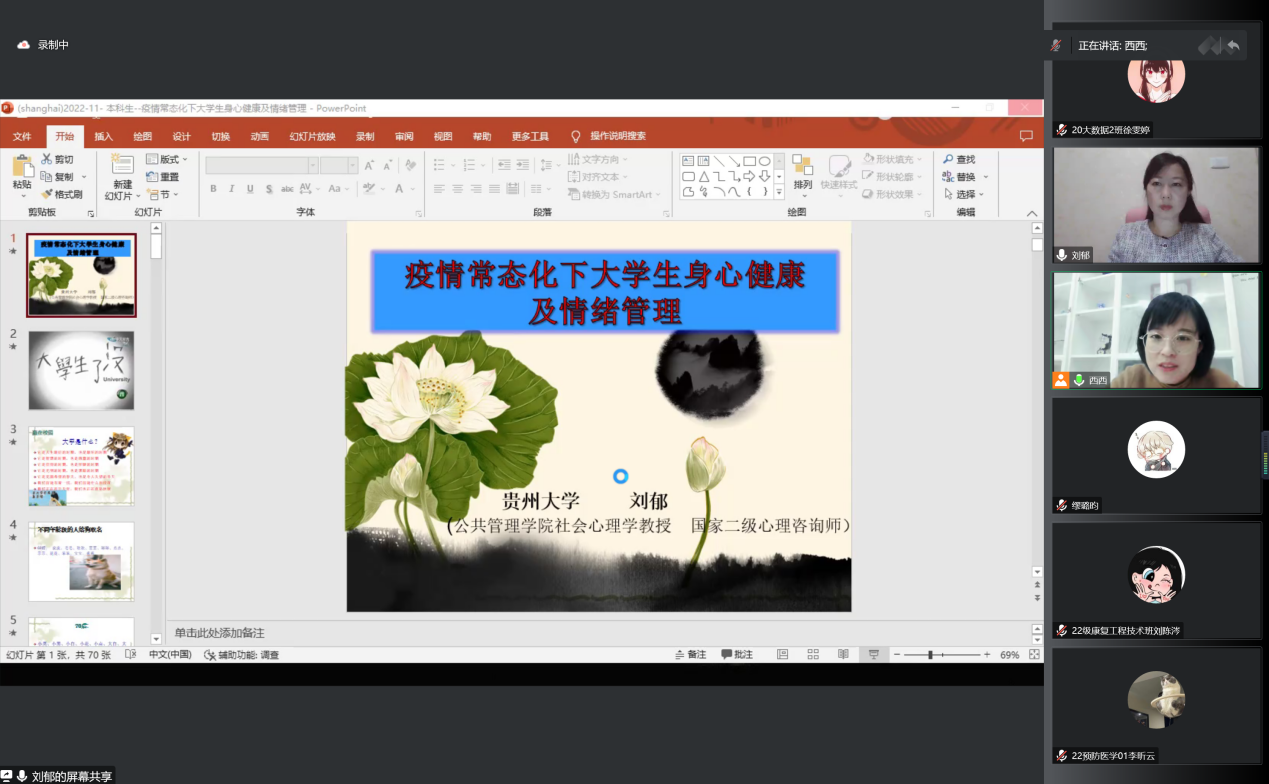Switch to the 幻灯片放映 tab
The width and height of the screenshot is (1269, 784).
[x=311, y=137]
